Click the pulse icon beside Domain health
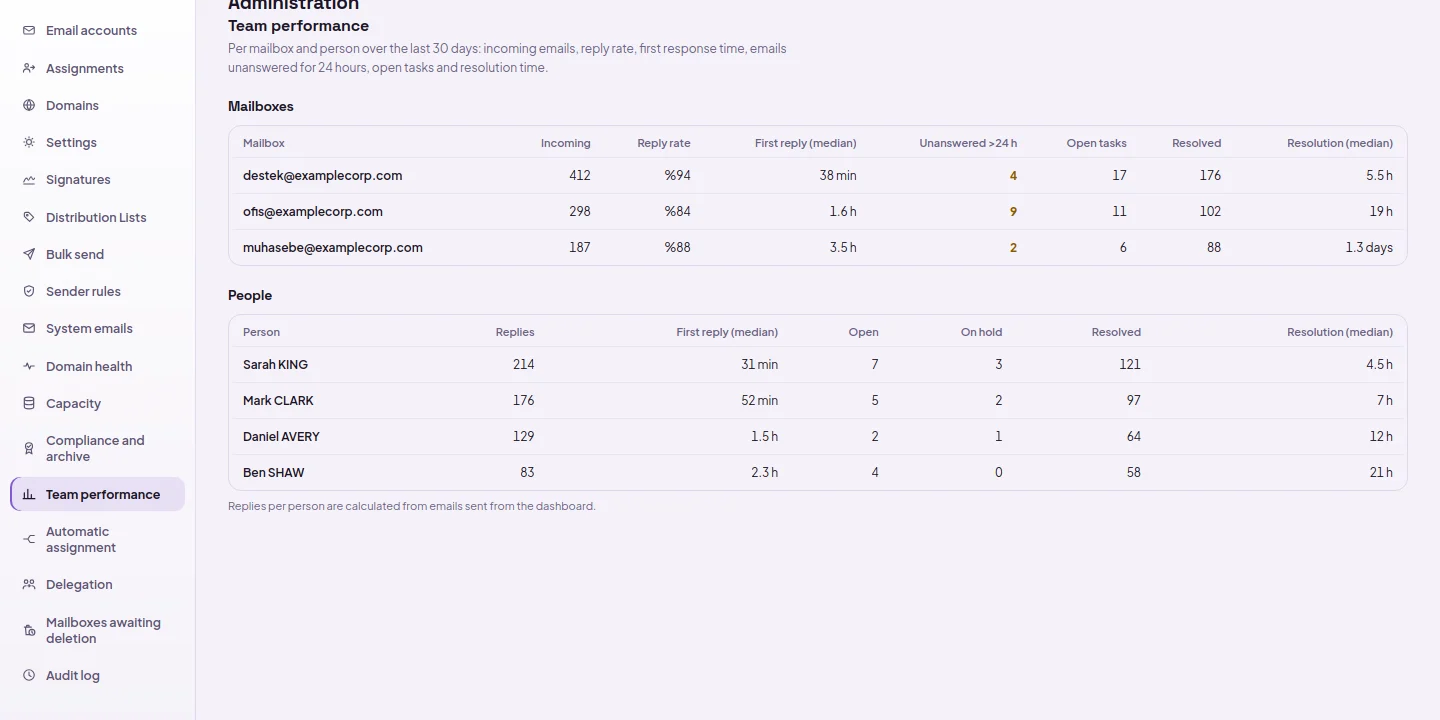Viewport: 1440px width, 720px height. point(29,366)
